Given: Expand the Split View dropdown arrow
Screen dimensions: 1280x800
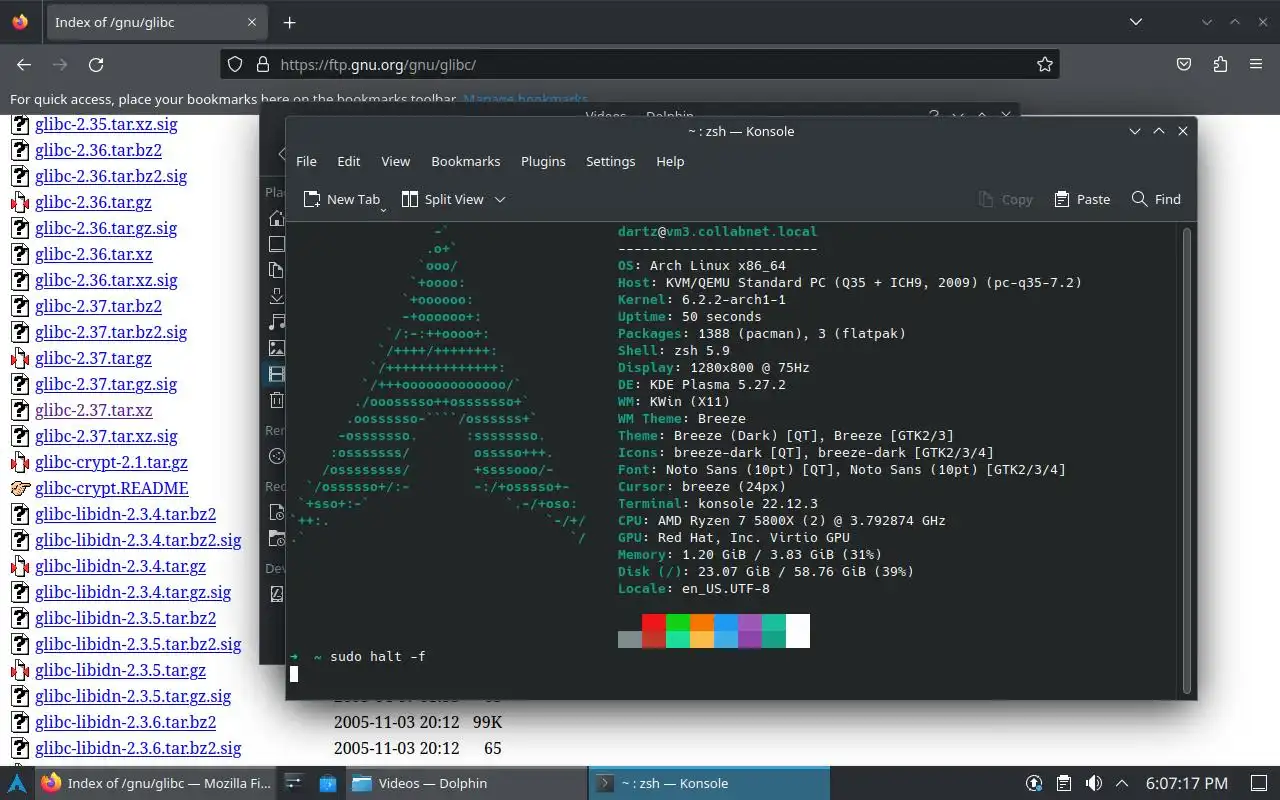Looking at the screenshot, I should click(x=500, y=199).
